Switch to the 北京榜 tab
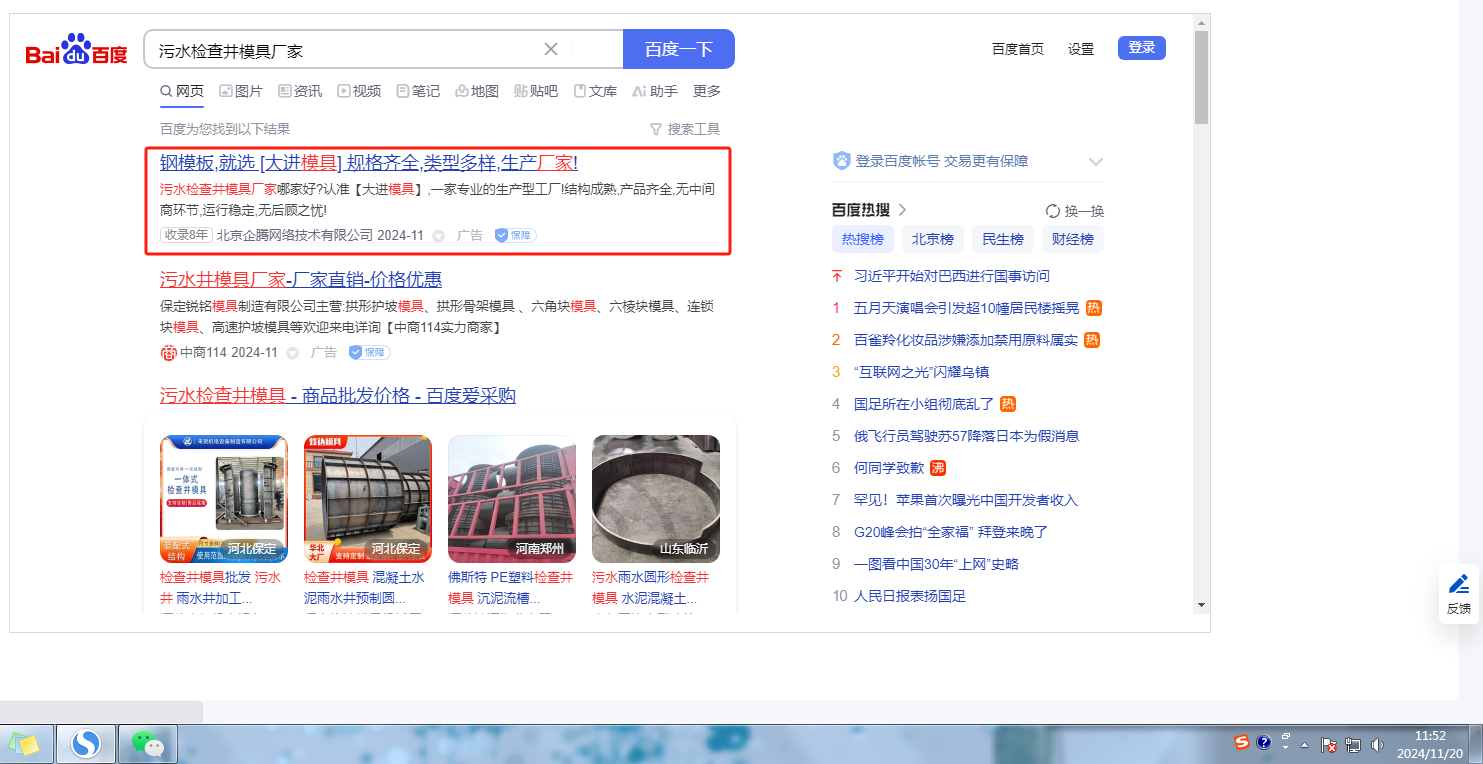Image resolution: width=1483 pixels, height=764 pixels. pos(932,239)
